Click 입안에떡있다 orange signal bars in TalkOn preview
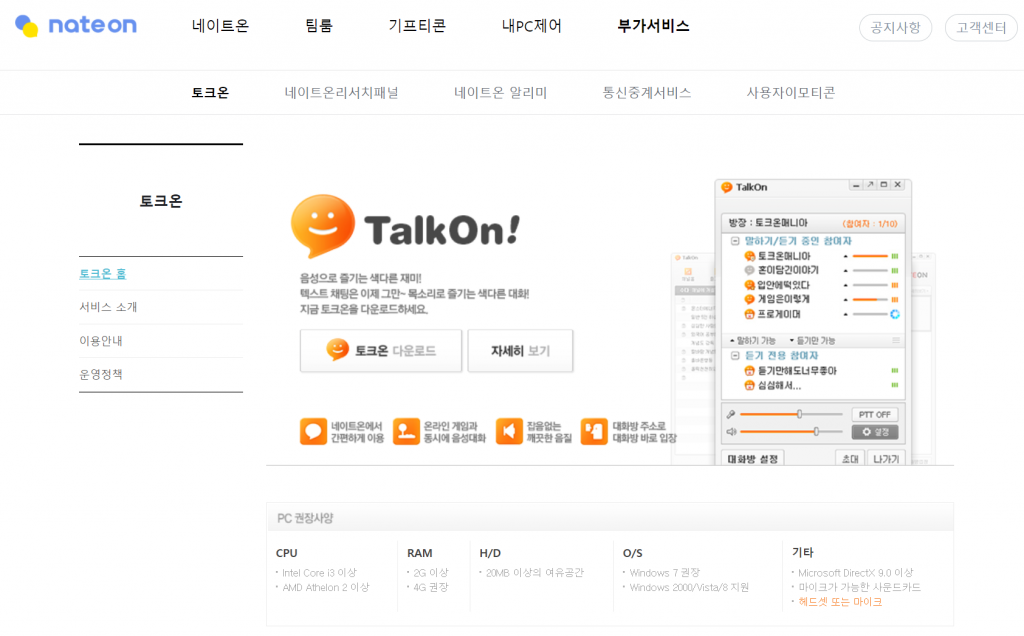1024x636 pixels. point(895,285)
